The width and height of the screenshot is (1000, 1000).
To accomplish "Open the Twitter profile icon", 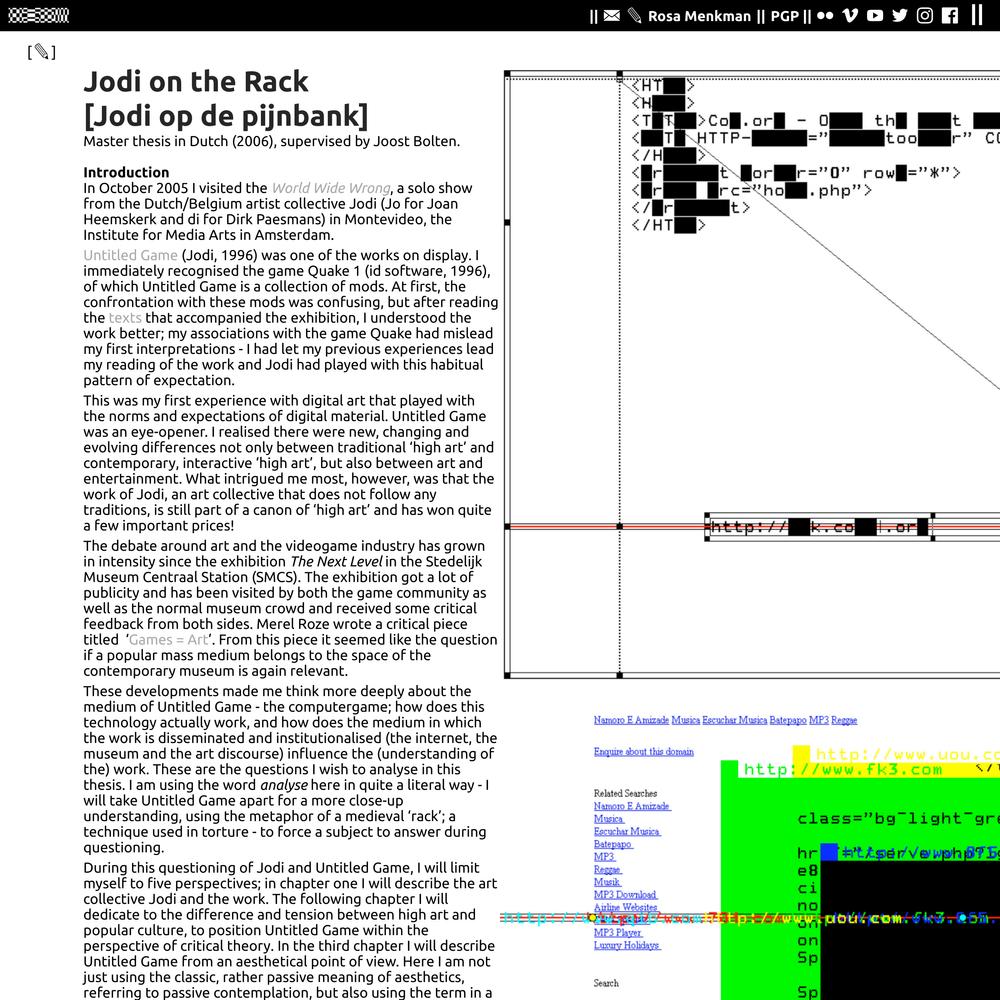I will [x=900, y=15].
